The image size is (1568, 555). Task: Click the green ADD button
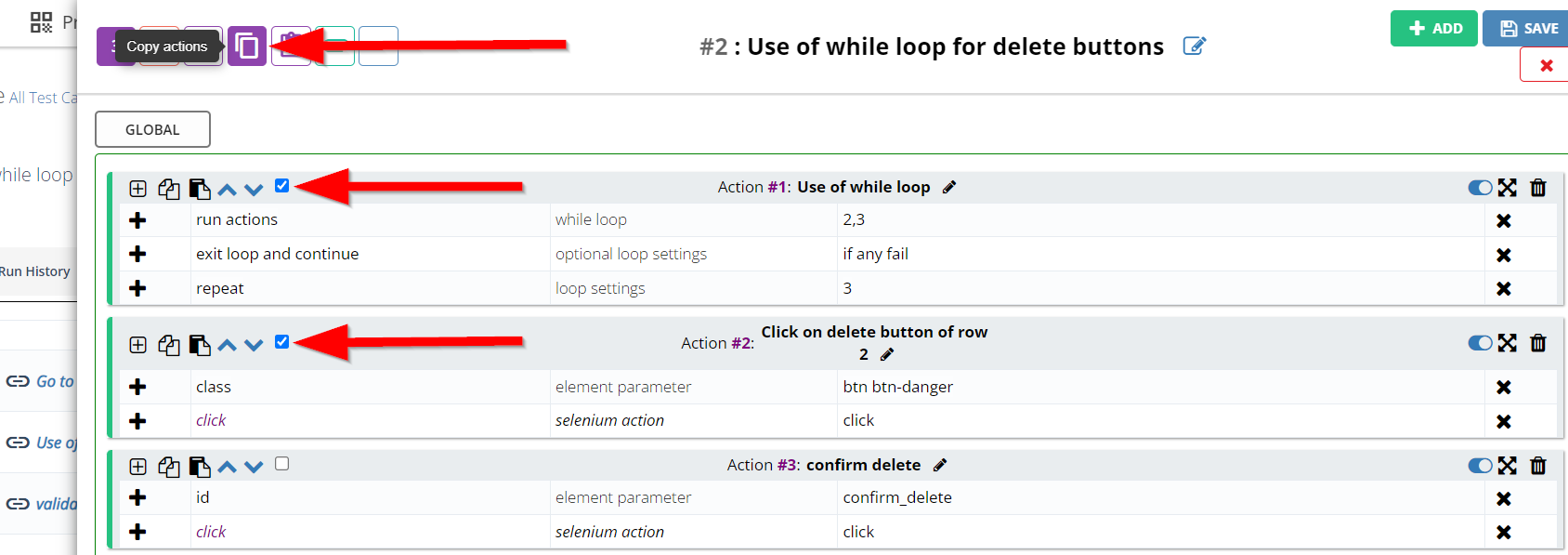[1433, 28]
